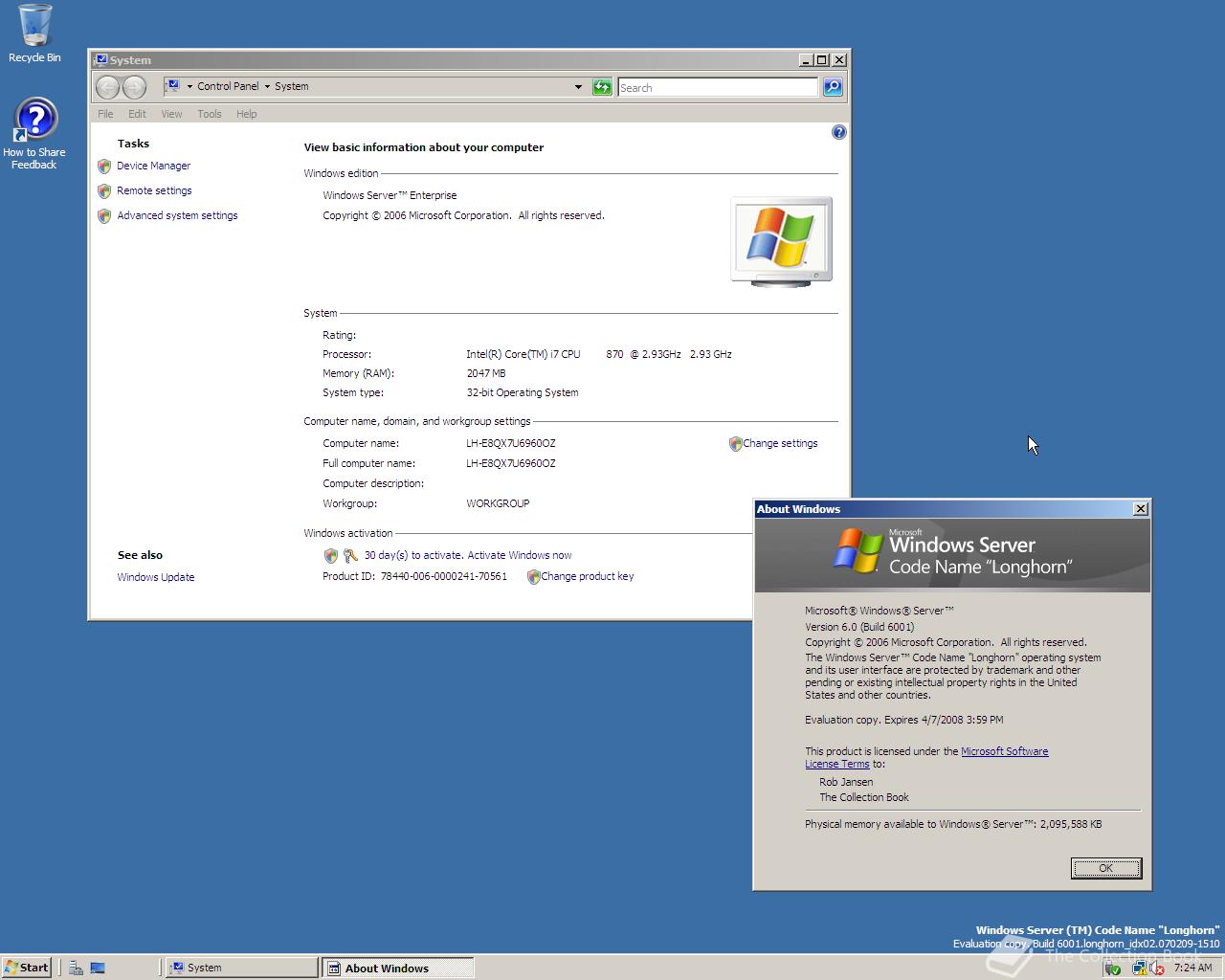Open the View menu

point(171,114)
